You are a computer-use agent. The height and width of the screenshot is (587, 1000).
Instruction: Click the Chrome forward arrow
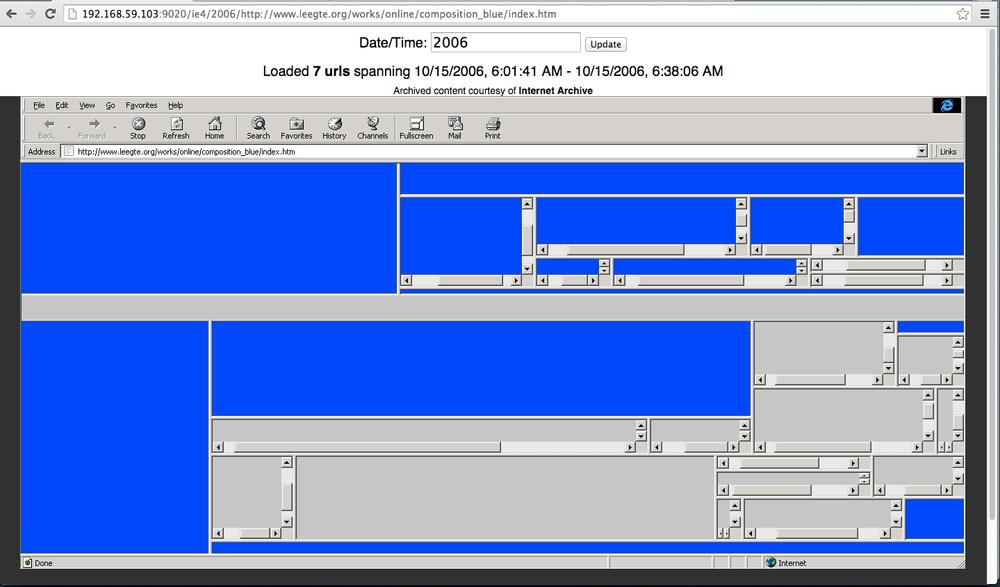click(x=31, y=13)
